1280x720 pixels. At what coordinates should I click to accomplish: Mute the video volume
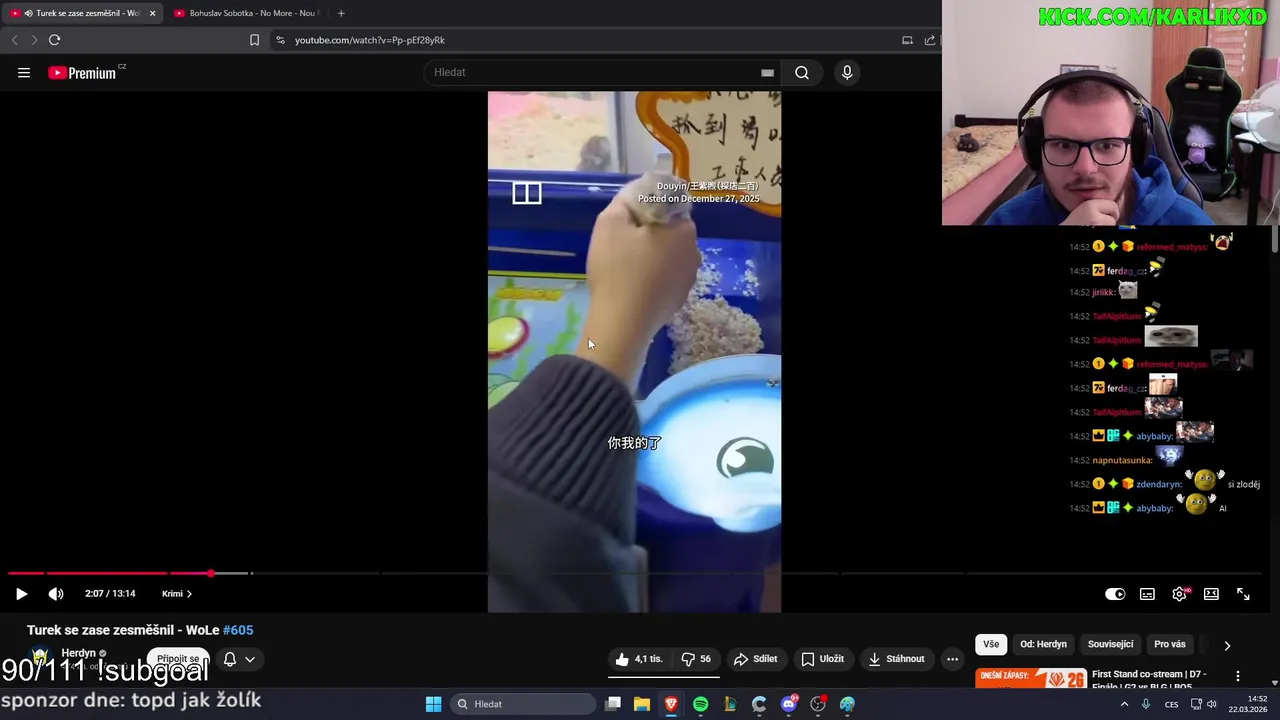(56, 594)
